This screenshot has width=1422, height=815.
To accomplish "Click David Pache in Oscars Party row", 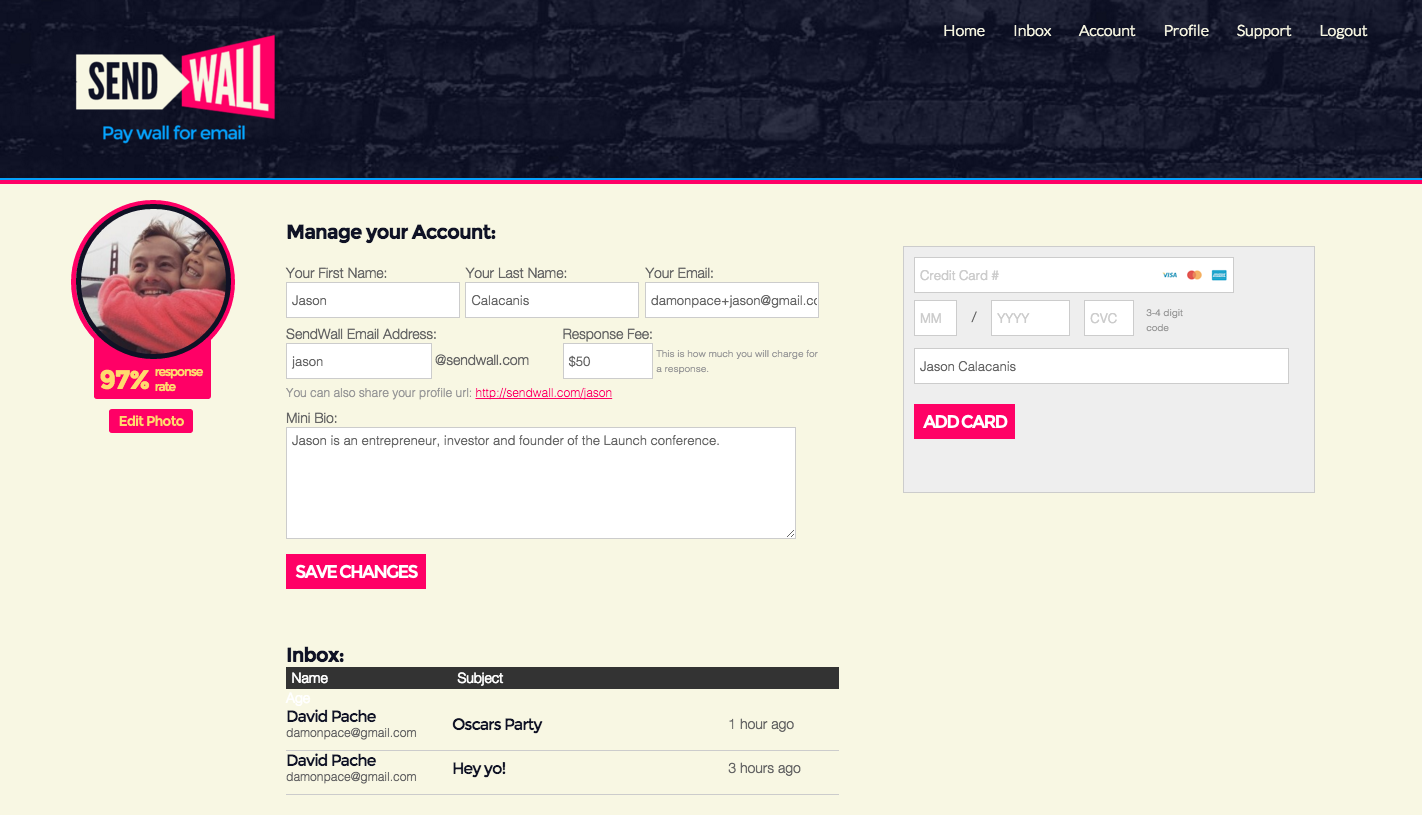I will click(x=331, y=716).
